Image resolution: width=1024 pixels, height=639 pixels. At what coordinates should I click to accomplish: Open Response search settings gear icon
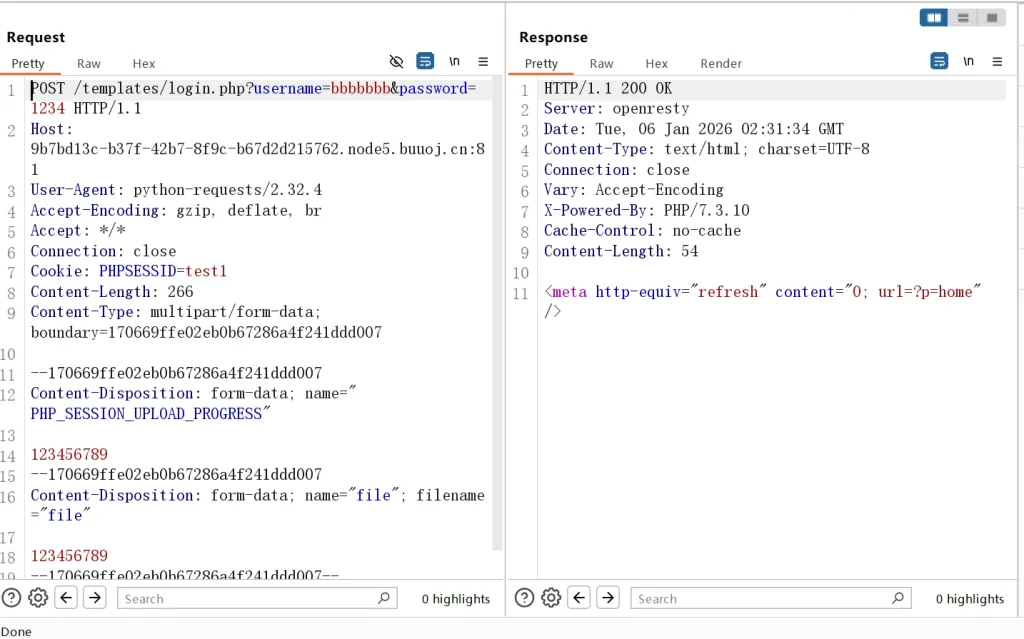point(551,598)
